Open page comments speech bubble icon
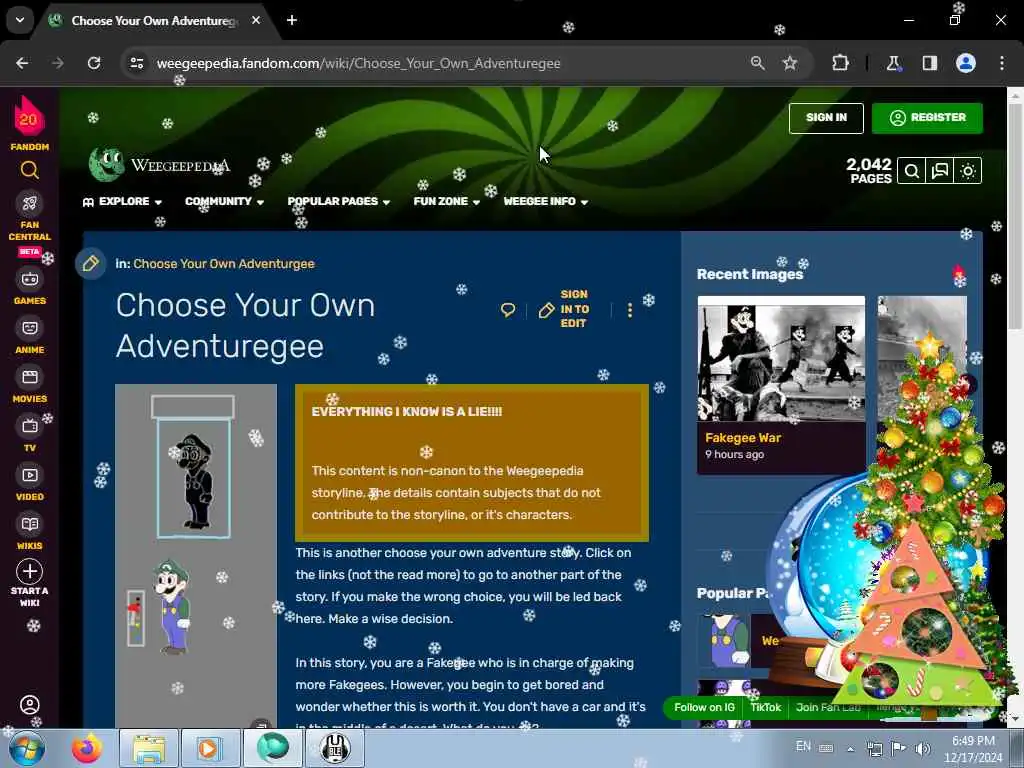1024x768 pixels. point(507,310)
